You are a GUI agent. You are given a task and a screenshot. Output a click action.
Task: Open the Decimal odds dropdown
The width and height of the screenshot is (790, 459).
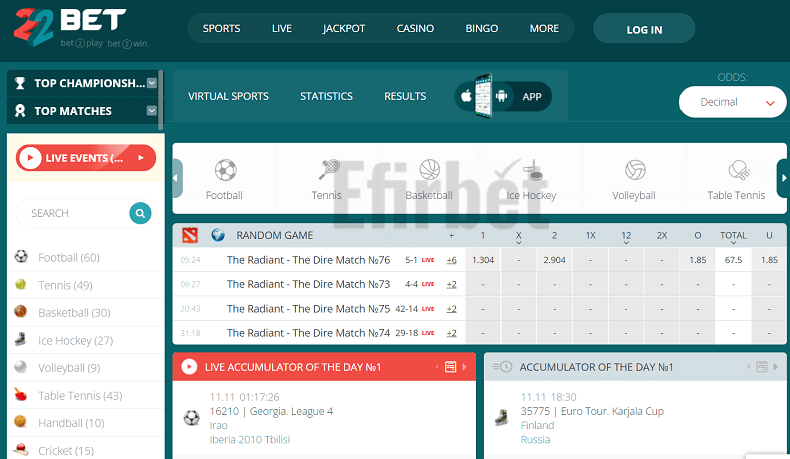(x=732, y=102)
